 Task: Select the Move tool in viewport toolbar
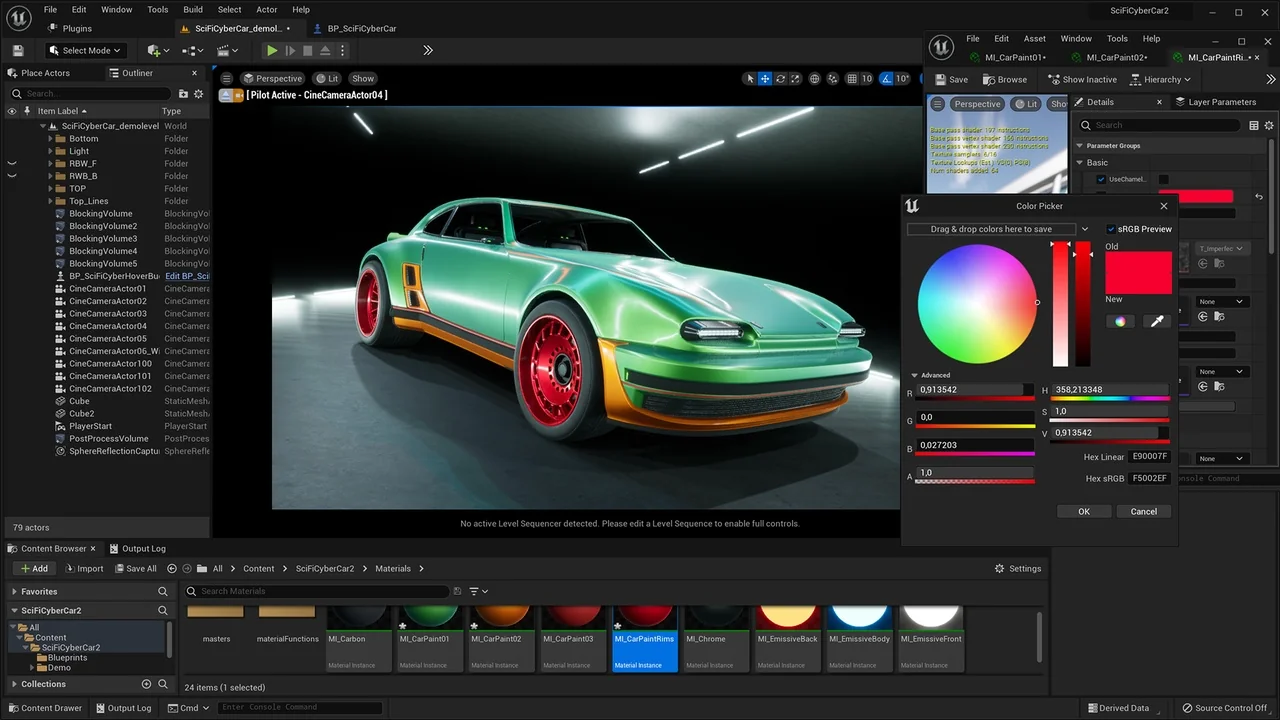tap(765, 79)
